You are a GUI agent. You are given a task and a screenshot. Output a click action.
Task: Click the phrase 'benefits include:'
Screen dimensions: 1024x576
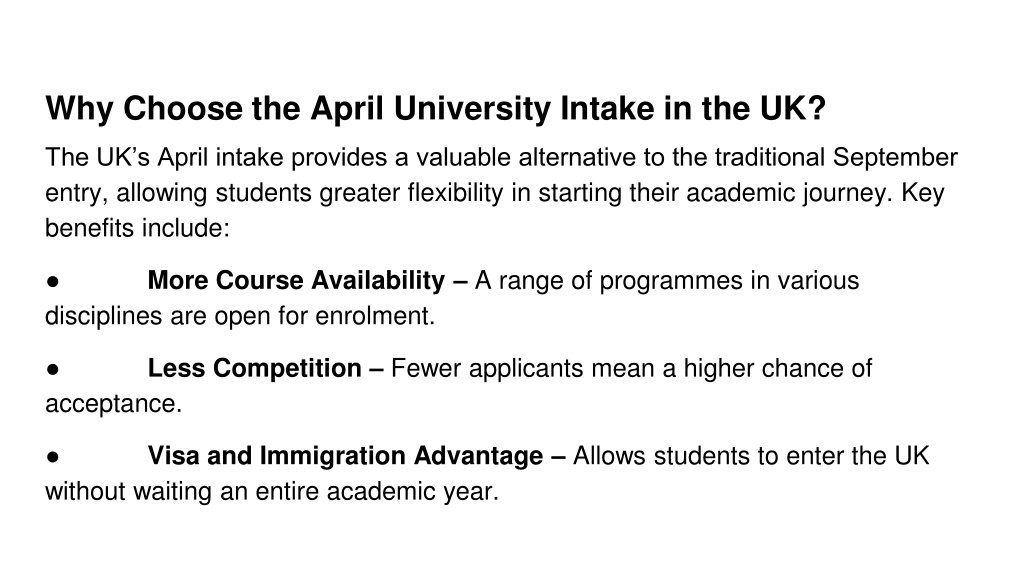[x=137, y=228]
